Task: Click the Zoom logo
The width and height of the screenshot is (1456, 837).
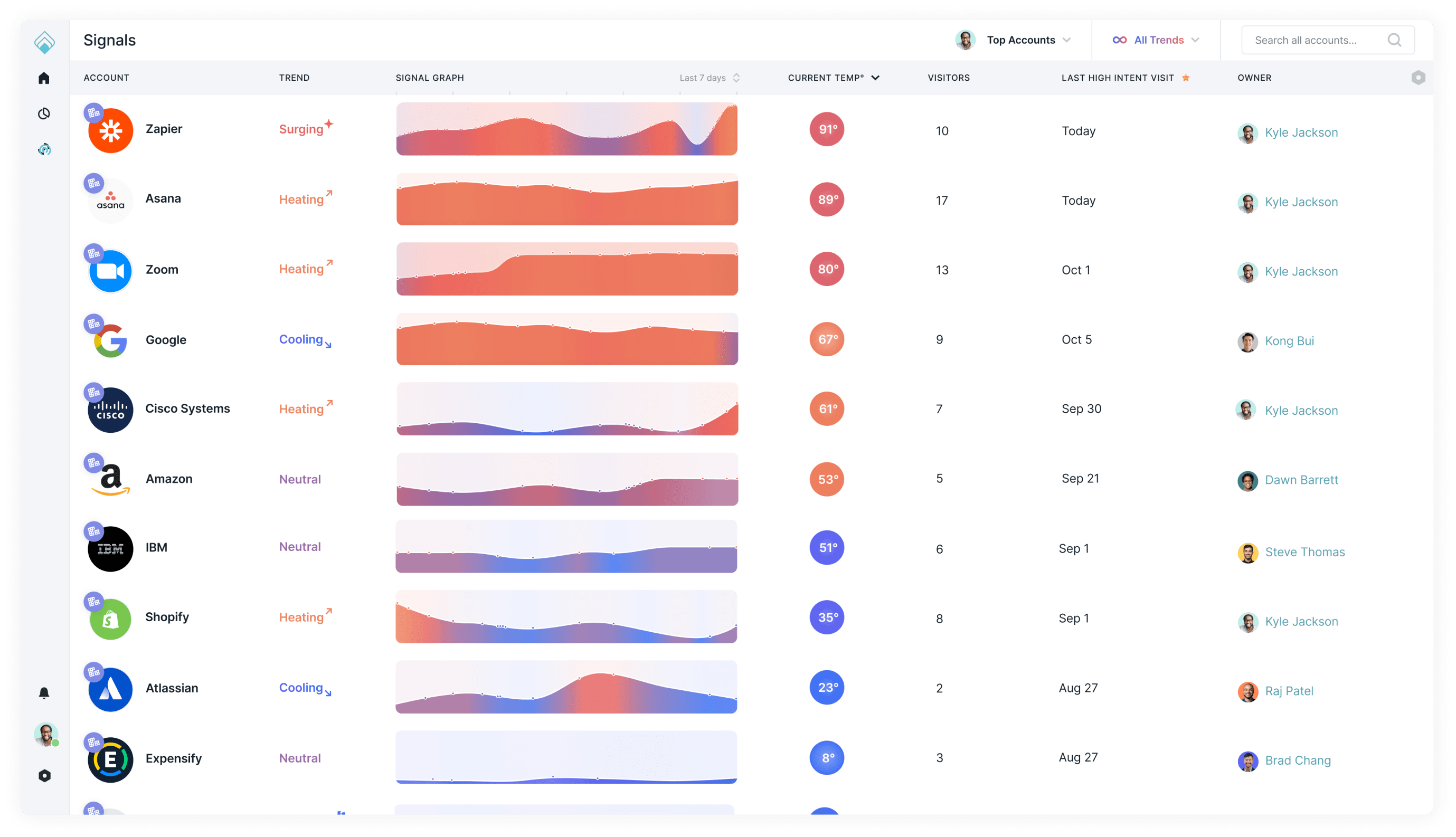Action: [x=110, y=270]
